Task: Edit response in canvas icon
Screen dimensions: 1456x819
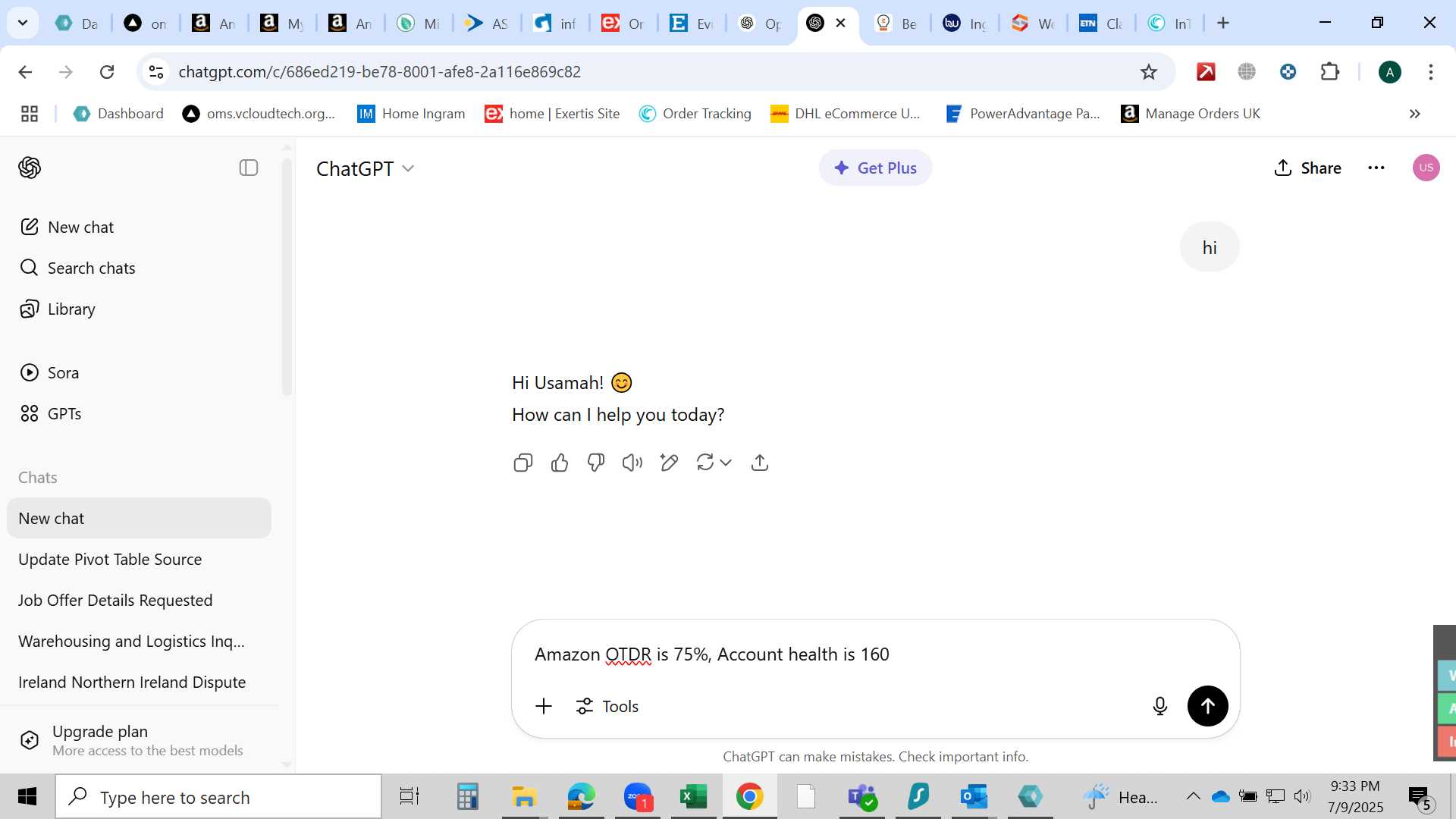Action: tap(669, 463)
